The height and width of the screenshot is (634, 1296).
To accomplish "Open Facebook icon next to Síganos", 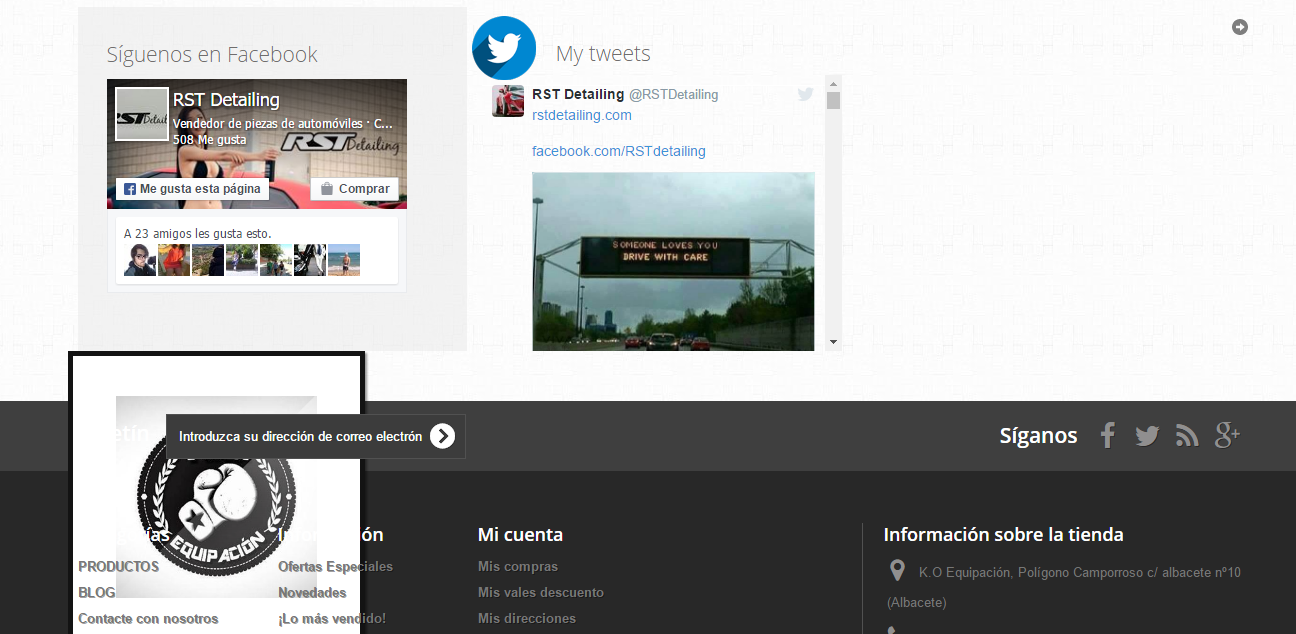I will (x=1107, y=435).
